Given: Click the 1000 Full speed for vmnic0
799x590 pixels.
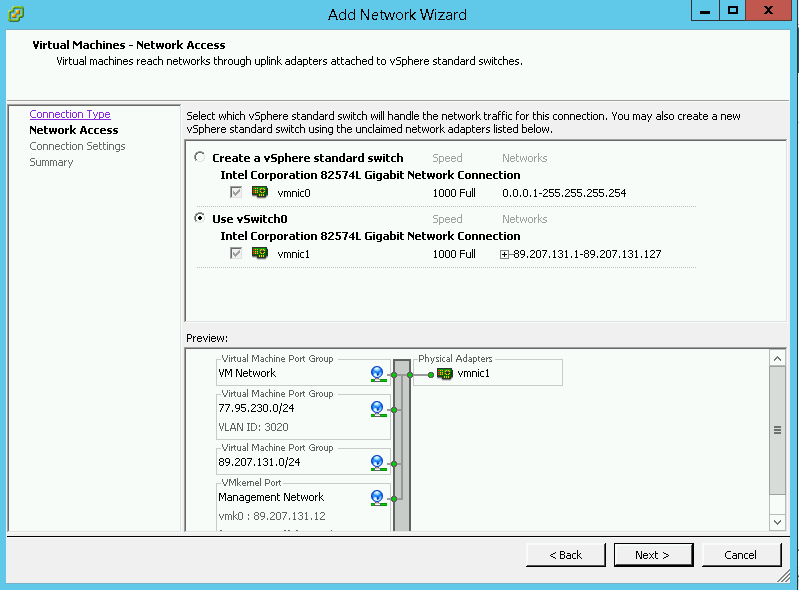Looking at the screenshot, I should [454, 193].
